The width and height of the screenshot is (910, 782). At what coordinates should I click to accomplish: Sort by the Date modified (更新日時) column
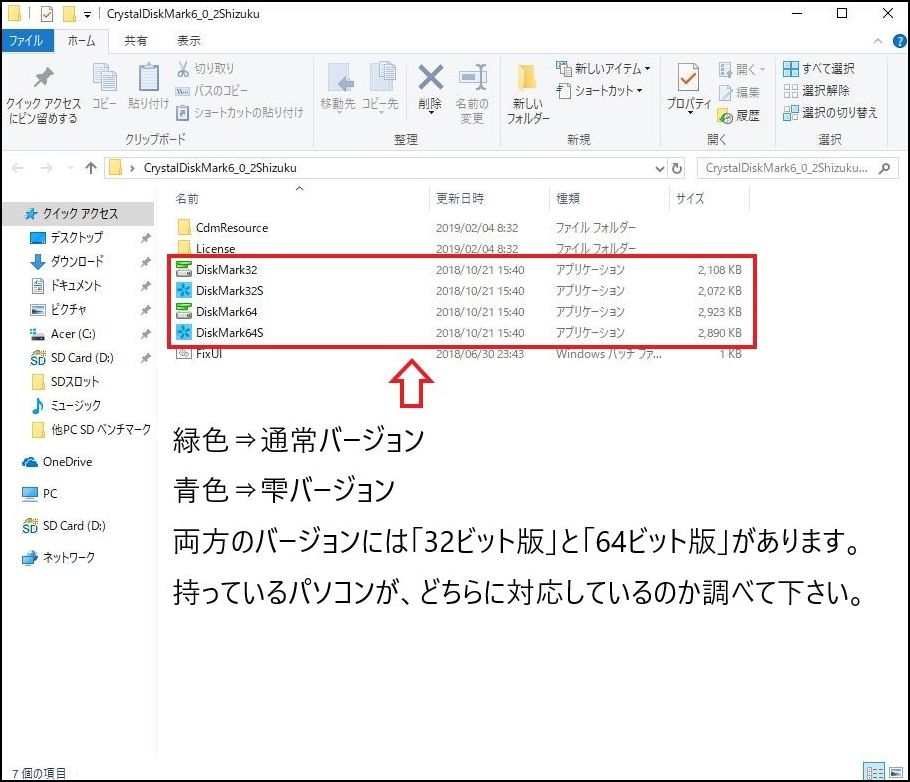point(460,199)
